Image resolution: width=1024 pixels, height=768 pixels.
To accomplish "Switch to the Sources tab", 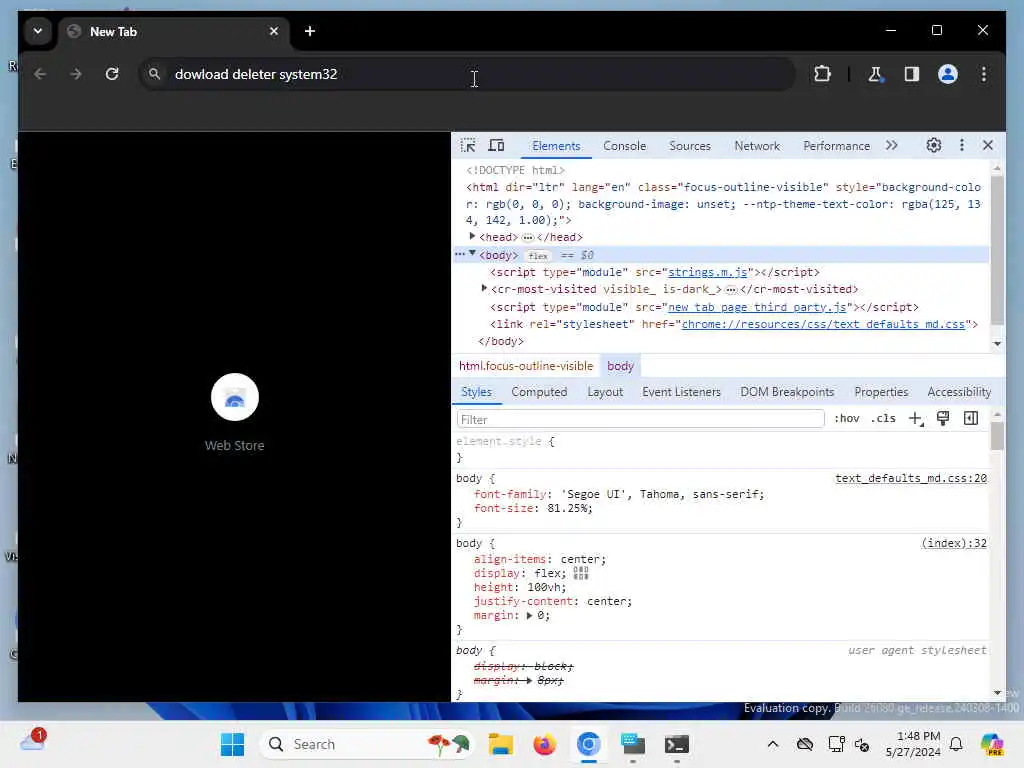I will pos(690,146).
